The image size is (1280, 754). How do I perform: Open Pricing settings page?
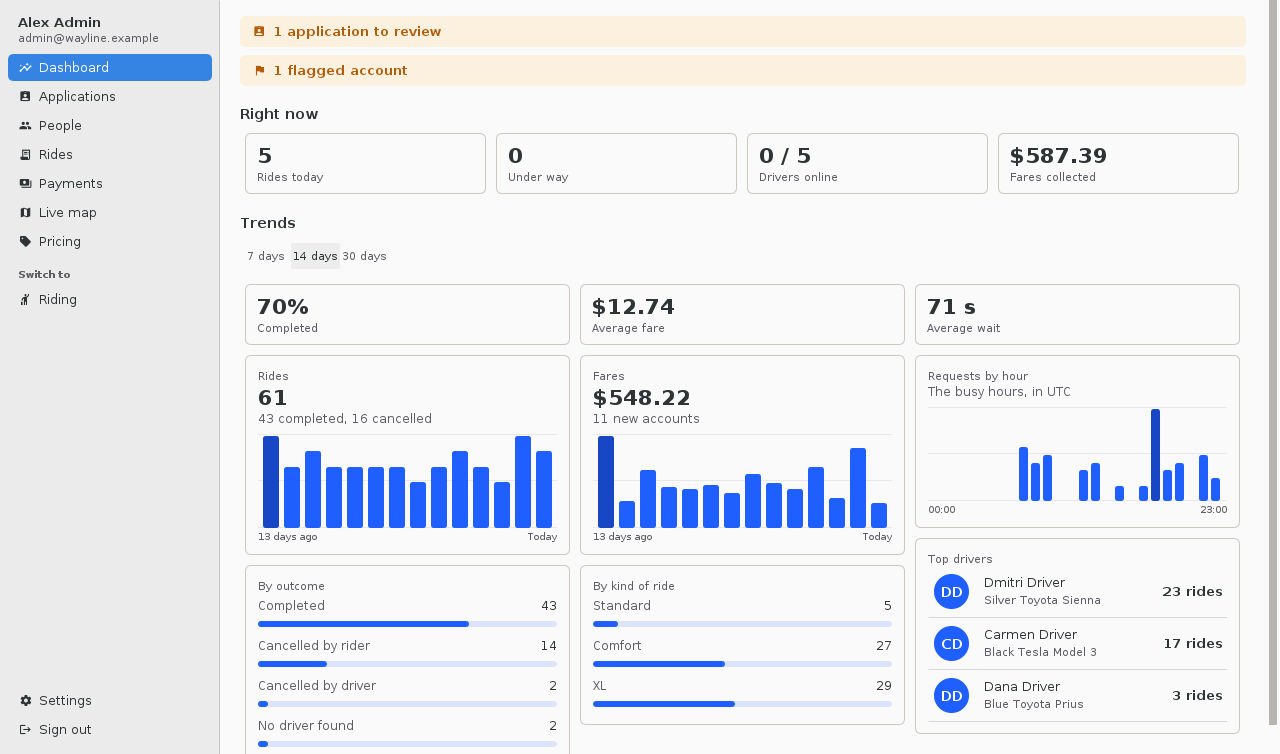pos(110,242)
